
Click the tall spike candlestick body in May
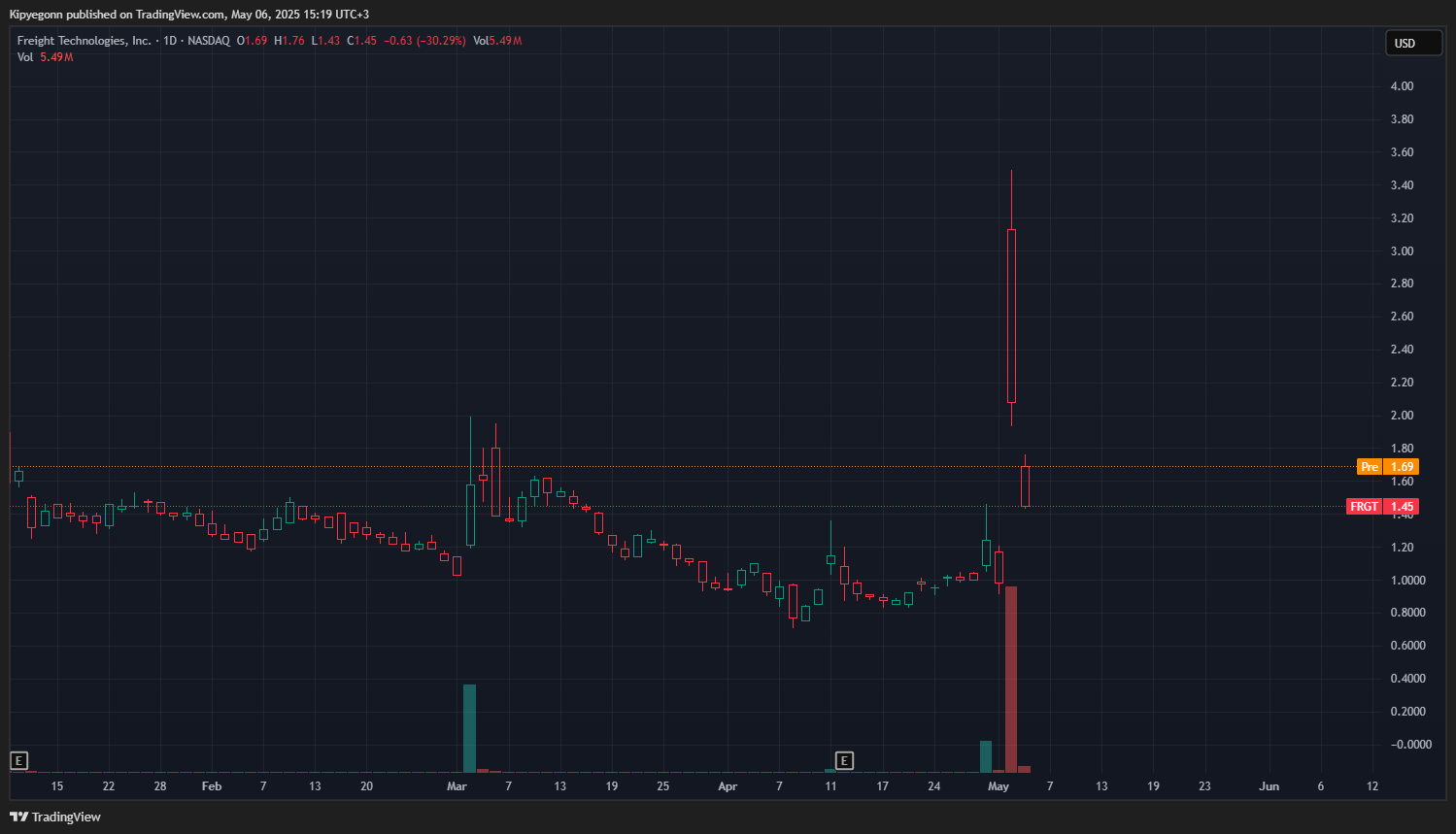pyautogui.click(x=1011, y=316)
